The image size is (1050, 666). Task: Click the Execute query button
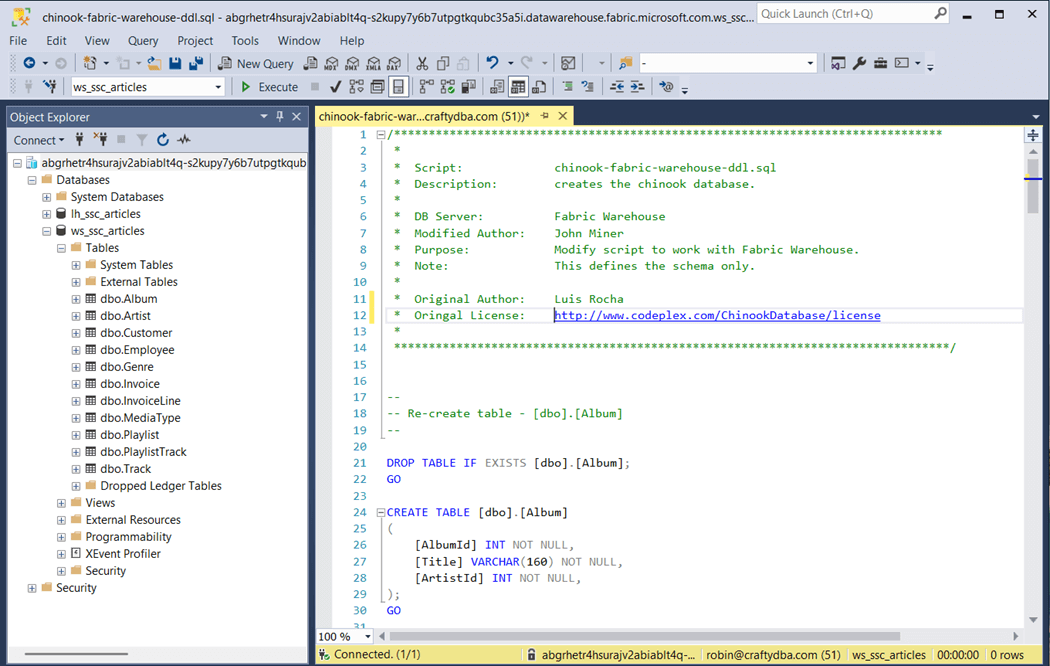[269, 87]
